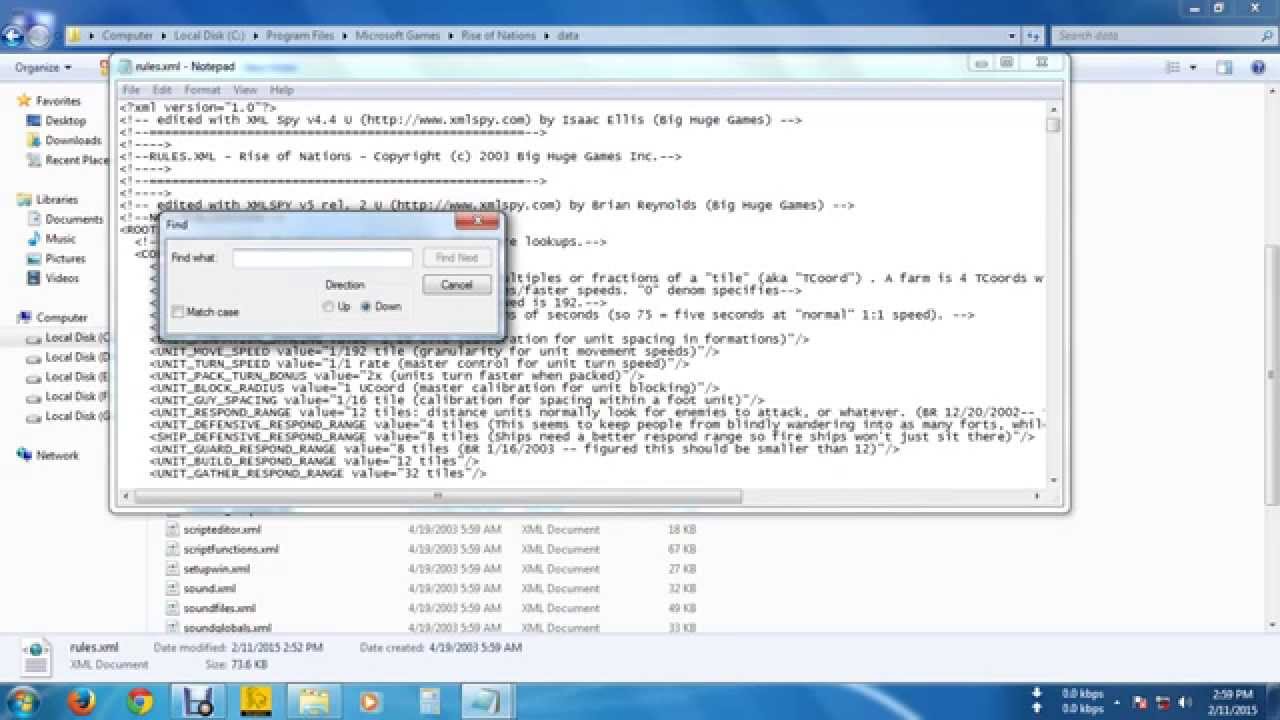Open the Windows Explorer folder taskbar icon

pyautogui.click(x=314, y=700)
